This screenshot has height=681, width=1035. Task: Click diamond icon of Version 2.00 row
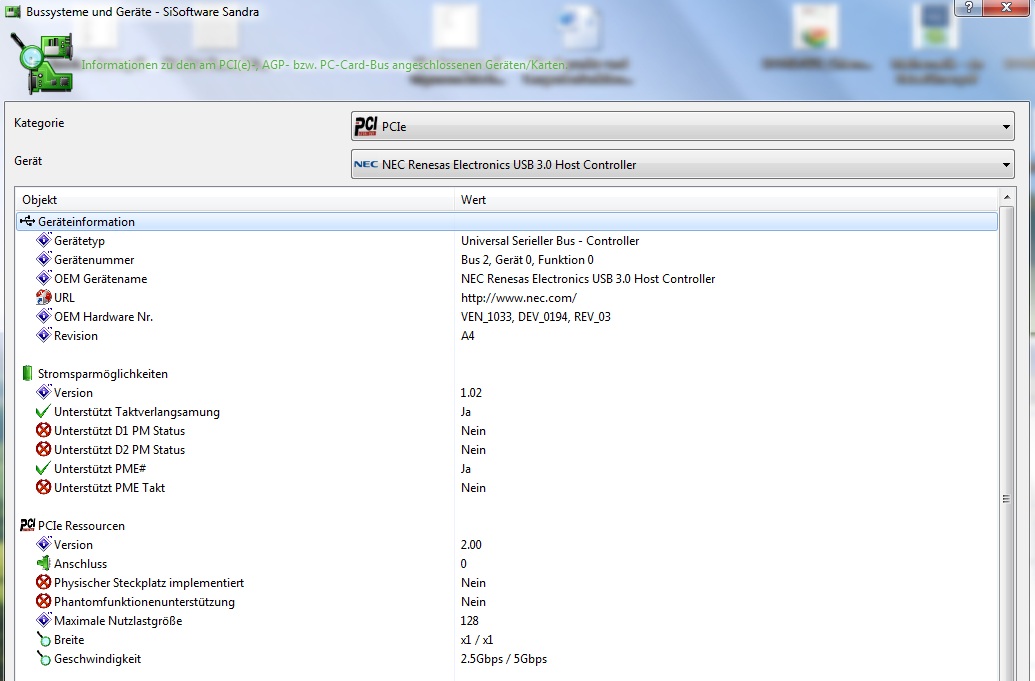(44, 544)
